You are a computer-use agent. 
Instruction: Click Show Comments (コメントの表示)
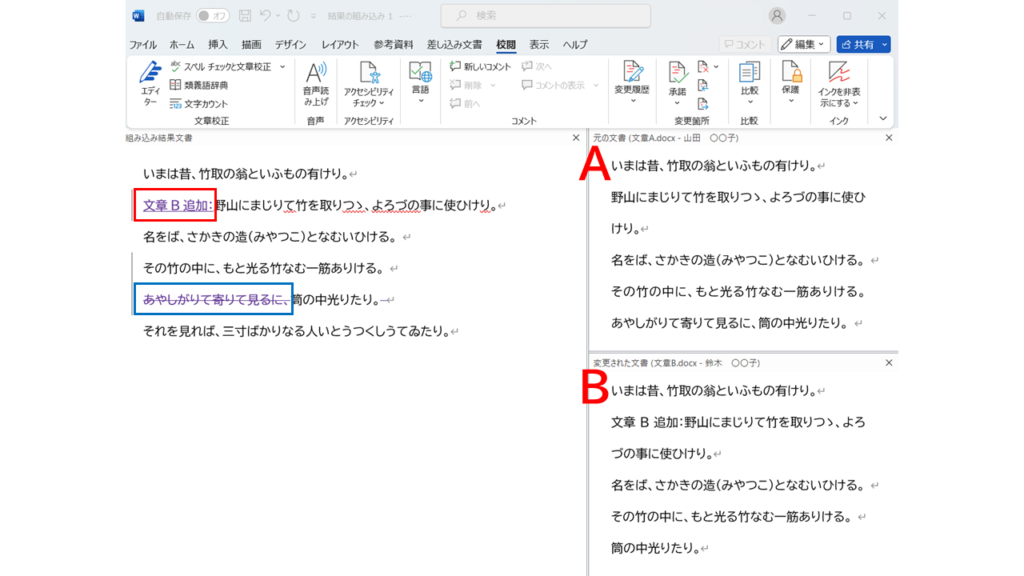(553, 85)
